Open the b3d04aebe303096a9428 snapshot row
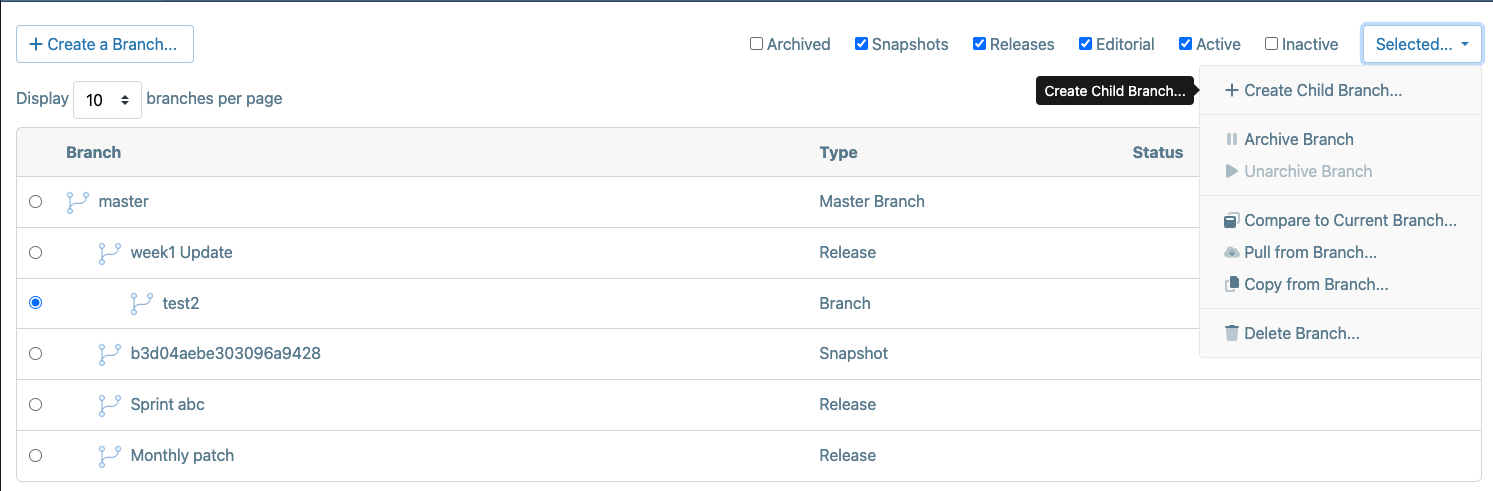This screenshot has width=1493, height=491. [749, 354]
